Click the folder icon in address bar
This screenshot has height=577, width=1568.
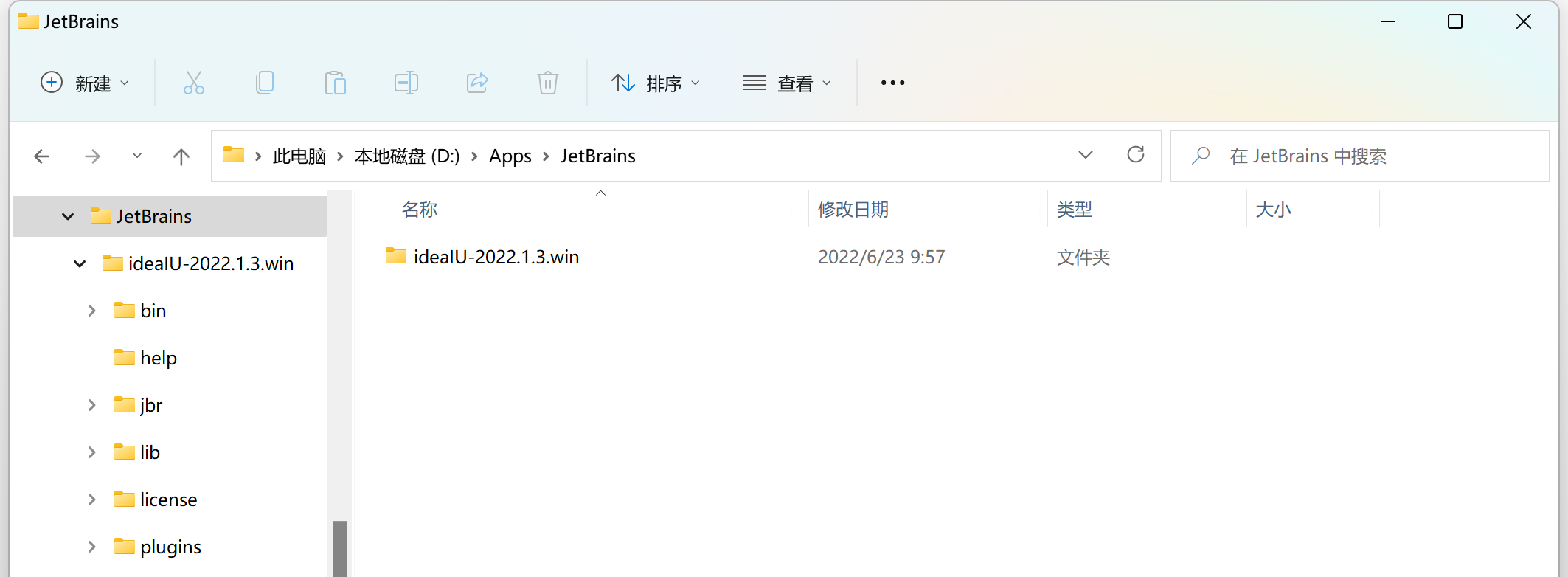tap(234, 155)
